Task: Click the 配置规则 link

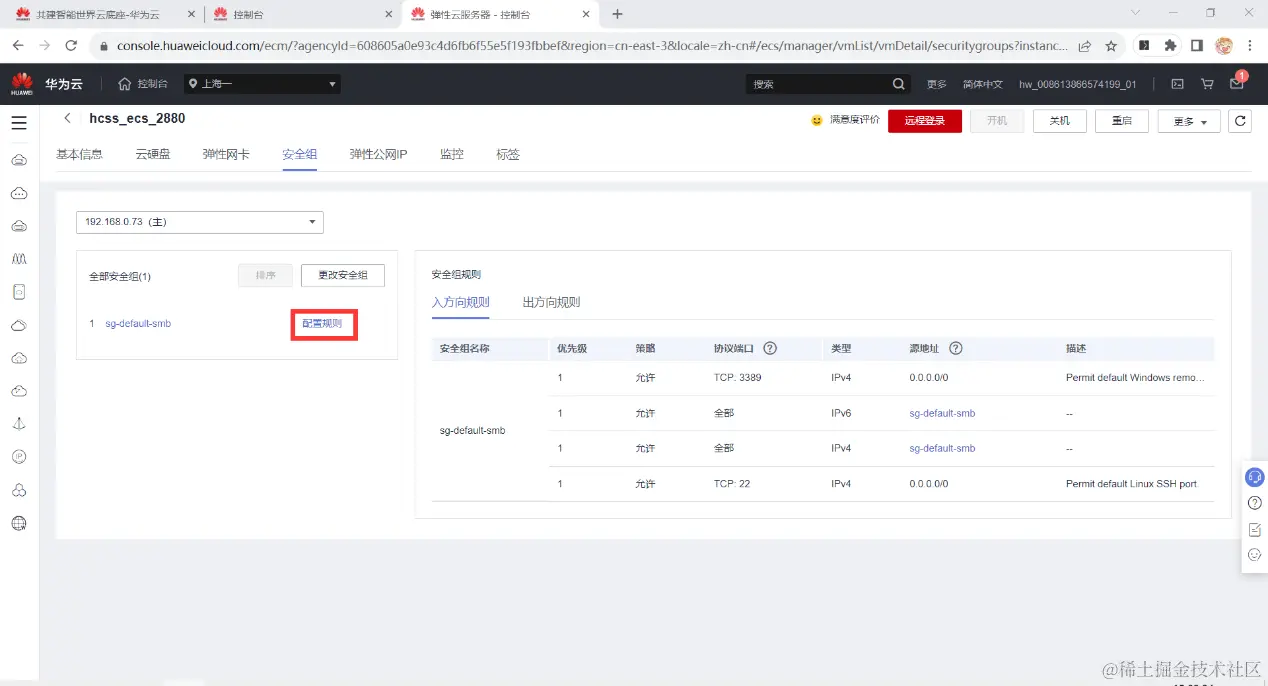Action: pos(322,324)
